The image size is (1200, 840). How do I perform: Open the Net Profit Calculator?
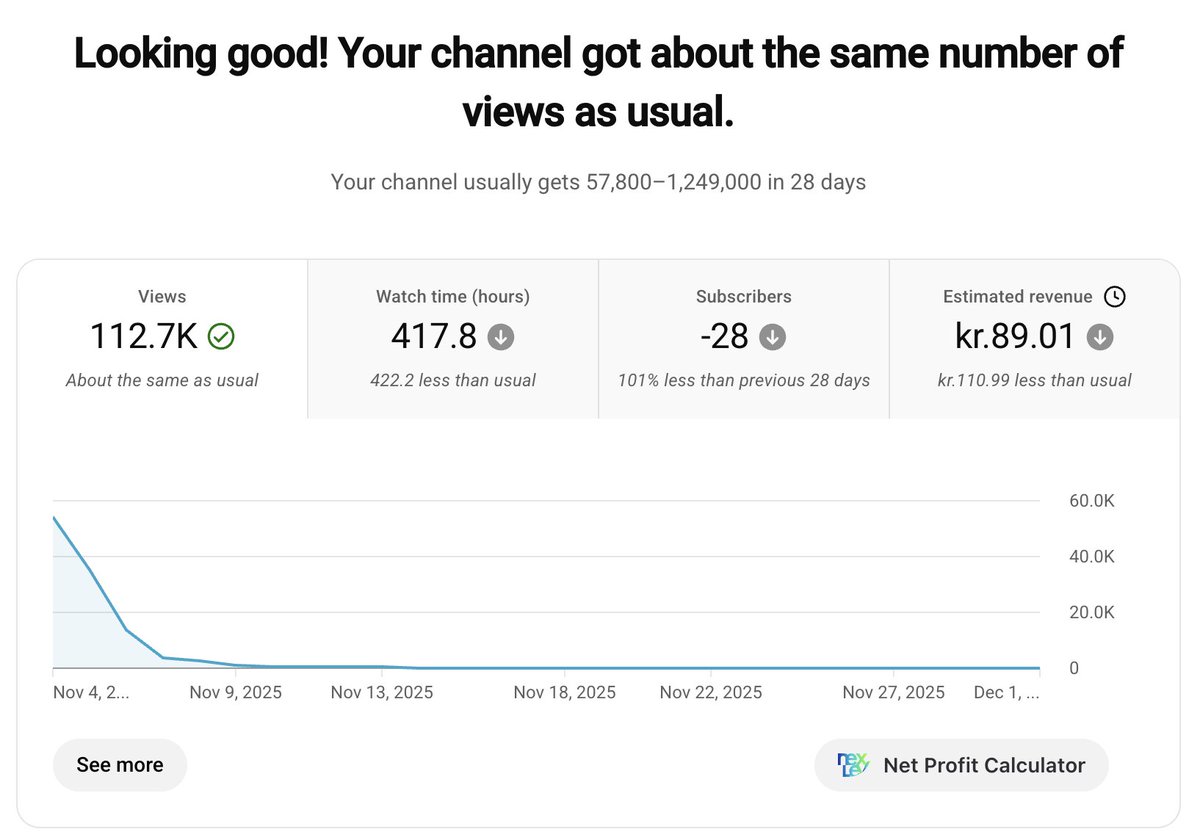(x=961, y=765)
